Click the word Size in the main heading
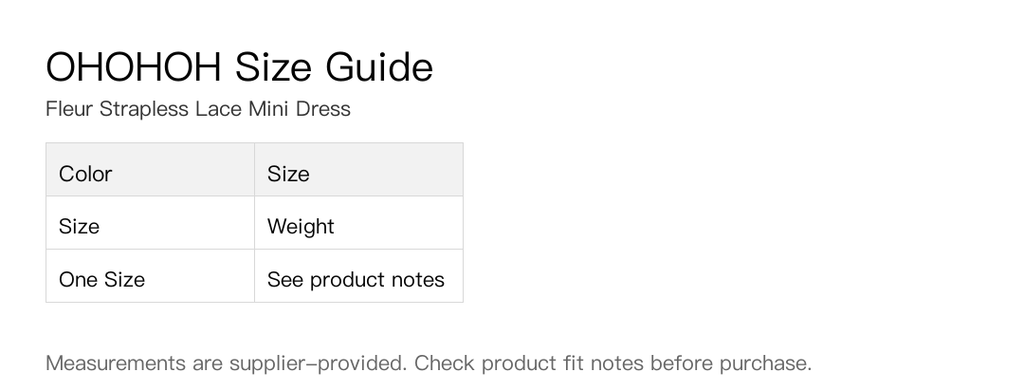This screenshot has width=1024, height=391. 274,67
